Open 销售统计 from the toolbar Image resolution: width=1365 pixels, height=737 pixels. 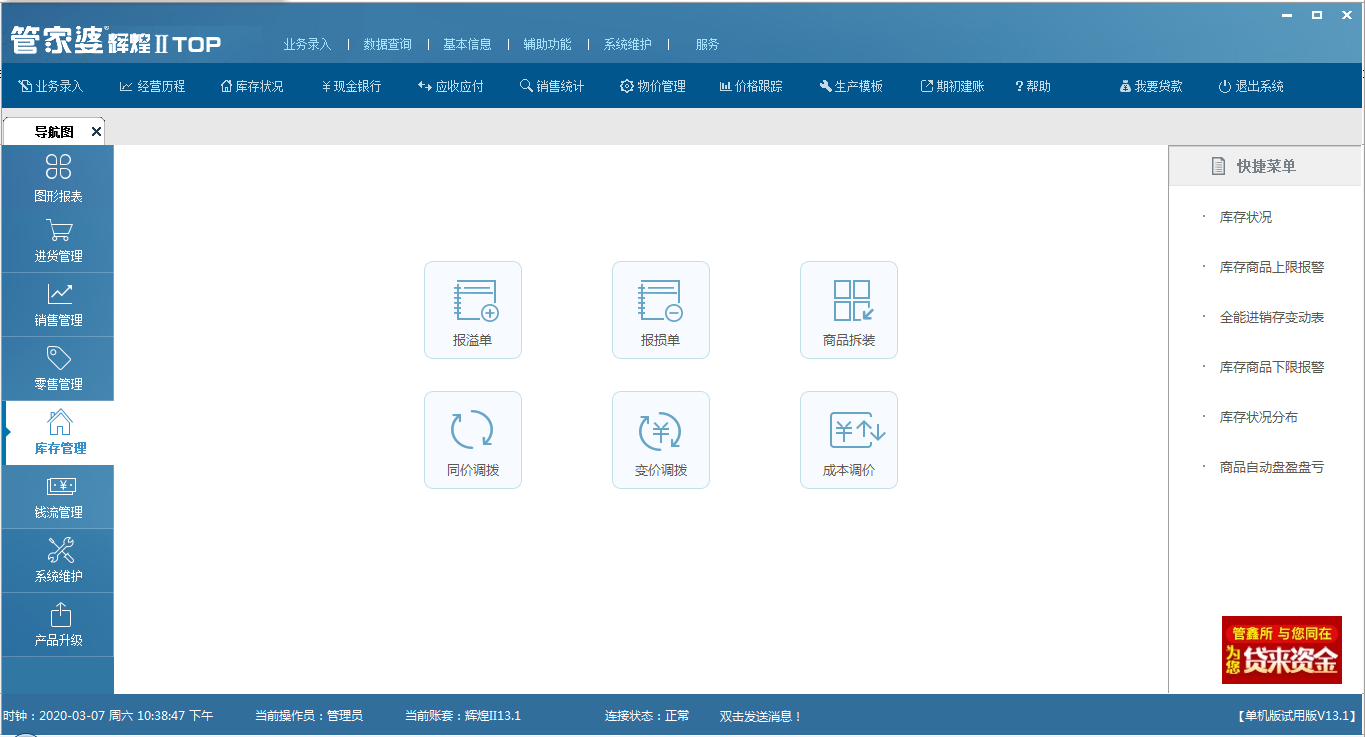point(552,86)
